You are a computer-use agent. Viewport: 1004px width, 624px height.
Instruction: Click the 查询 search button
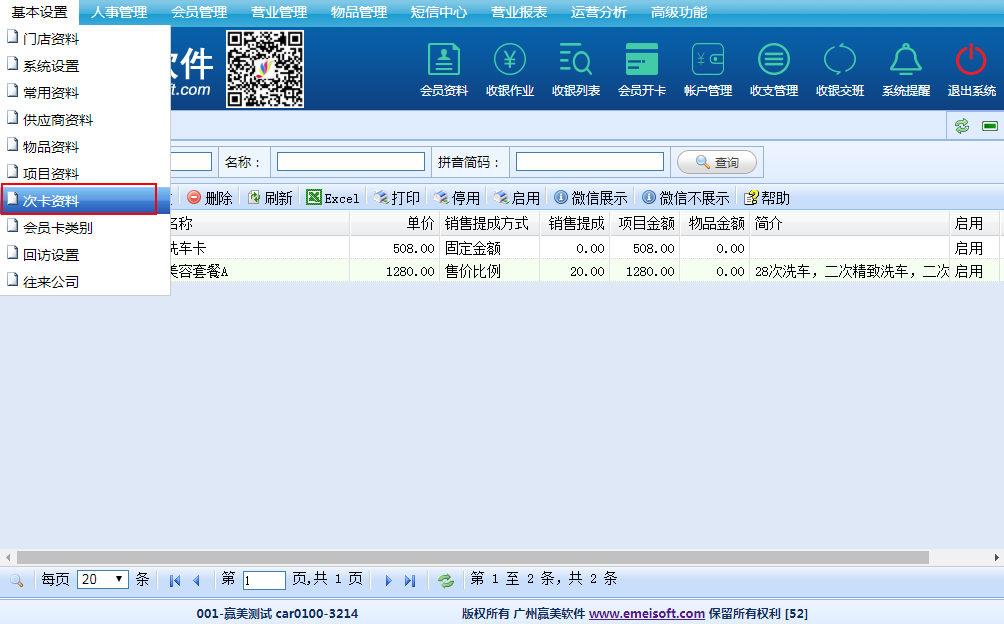(716, 162)
